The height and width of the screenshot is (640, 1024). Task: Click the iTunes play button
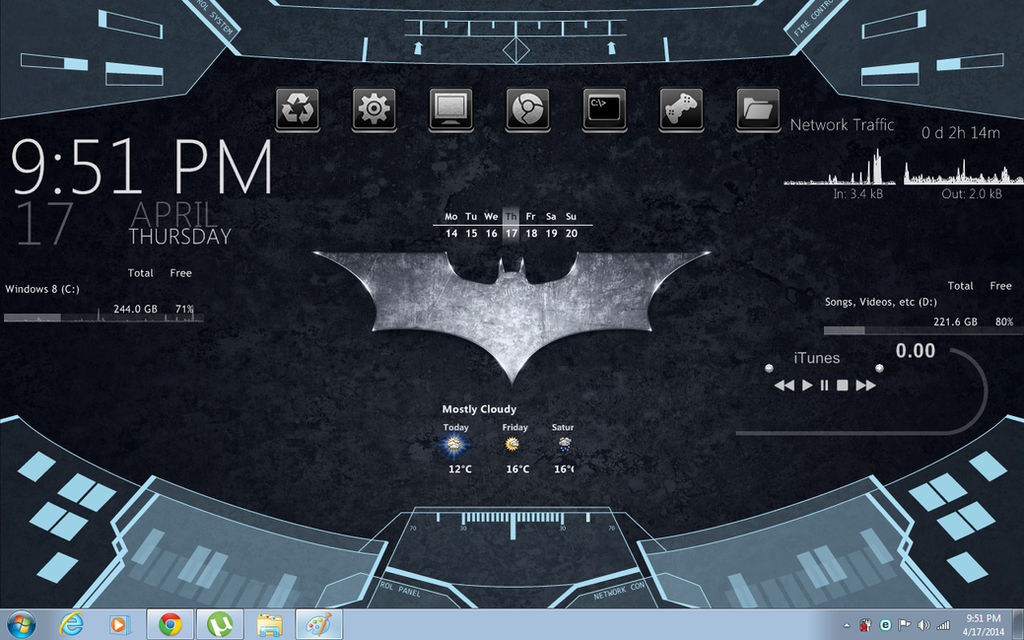coord(807,385)
